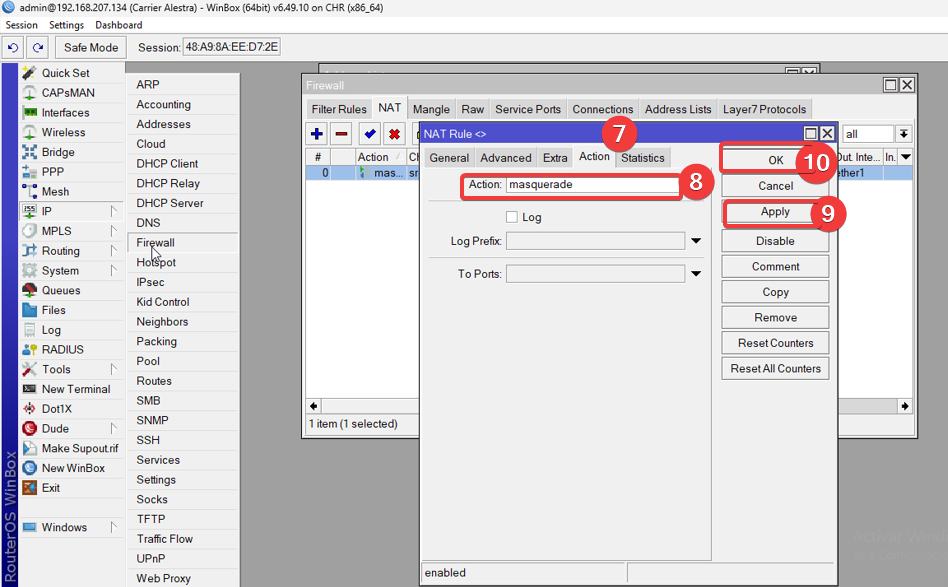Expand the Log Prefix dropdown arrow
Screen dimensions: 948x587
click(696, 241)
